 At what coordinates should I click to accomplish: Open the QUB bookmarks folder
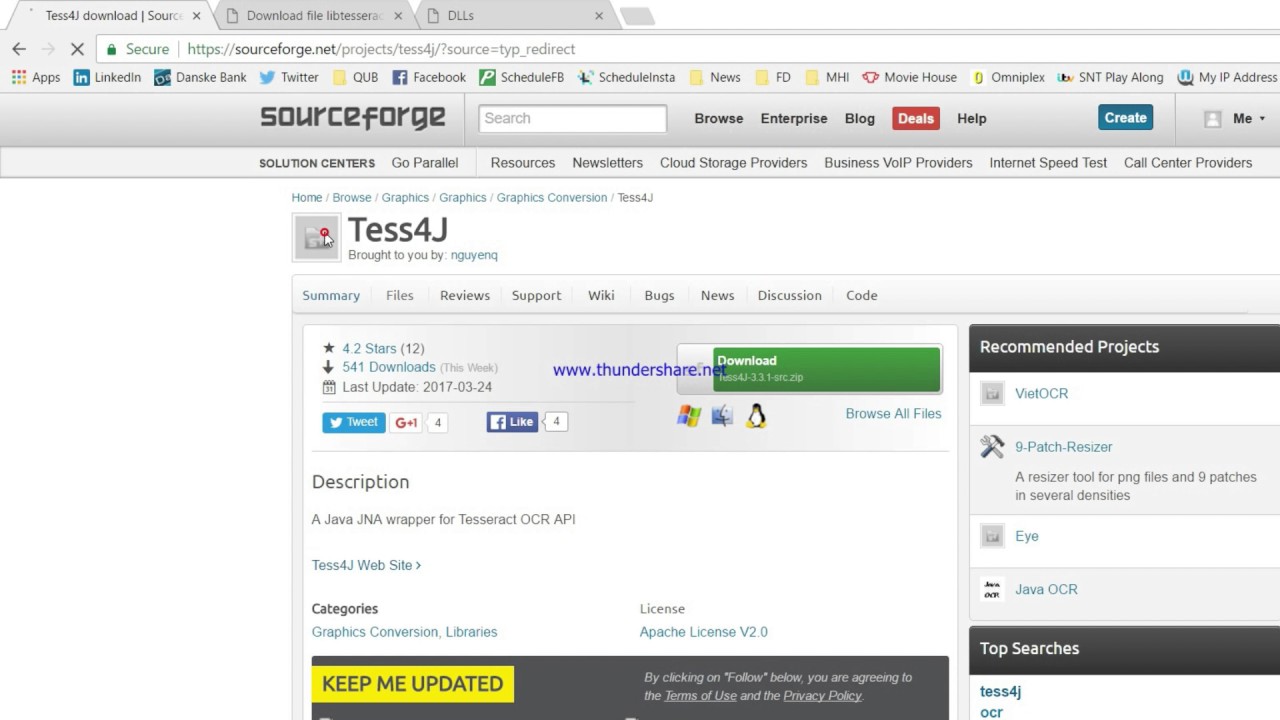tap(355, 77)
